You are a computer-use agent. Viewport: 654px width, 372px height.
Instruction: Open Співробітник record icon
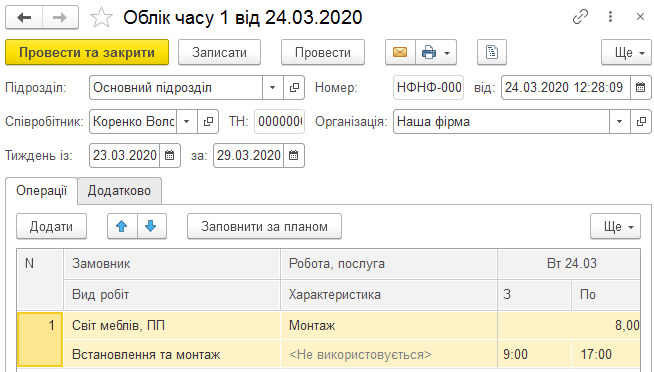[208, 121]
